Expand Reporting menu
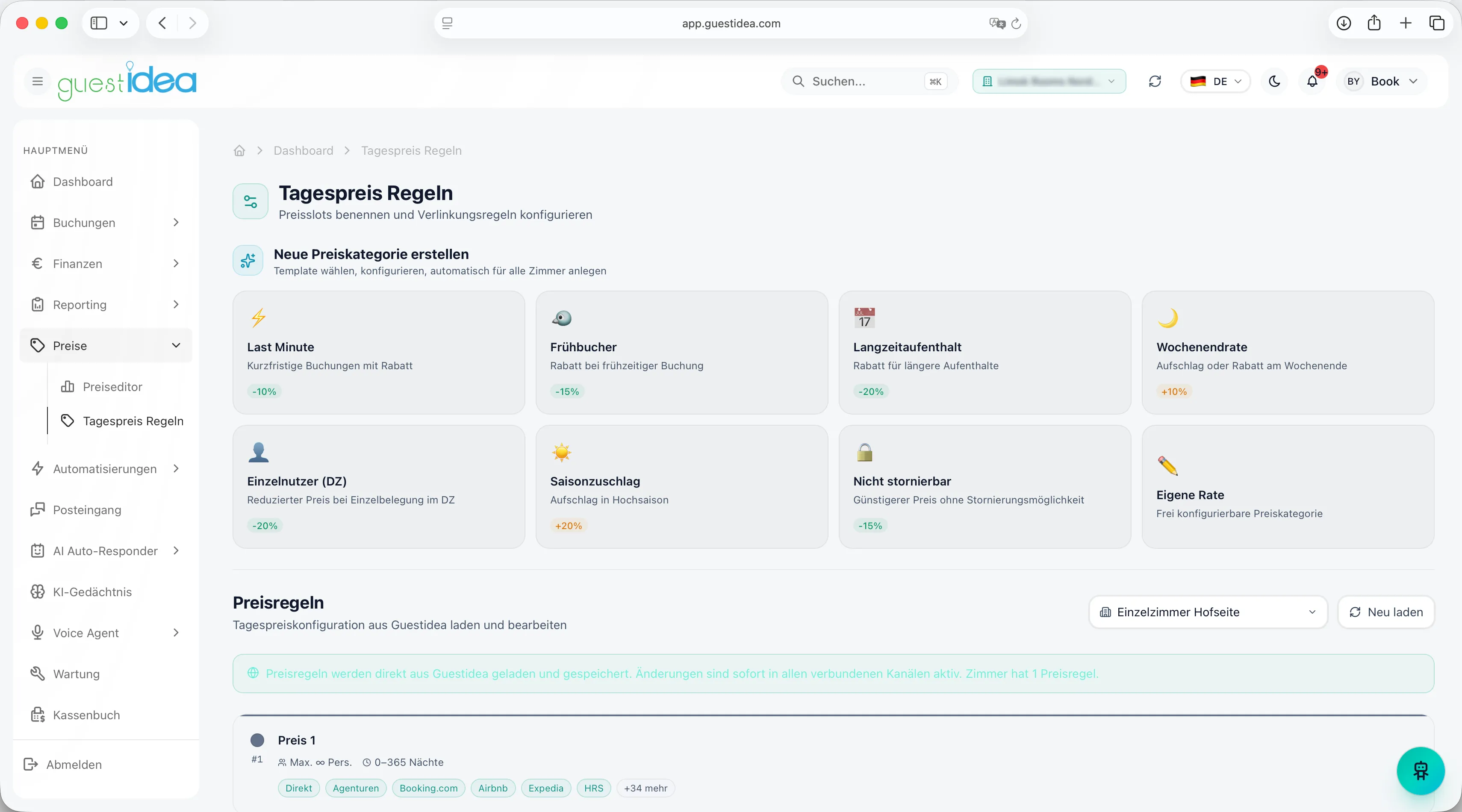Image resolution: width=1462 pixels, height=812 pixels. (x=106, y=305)
